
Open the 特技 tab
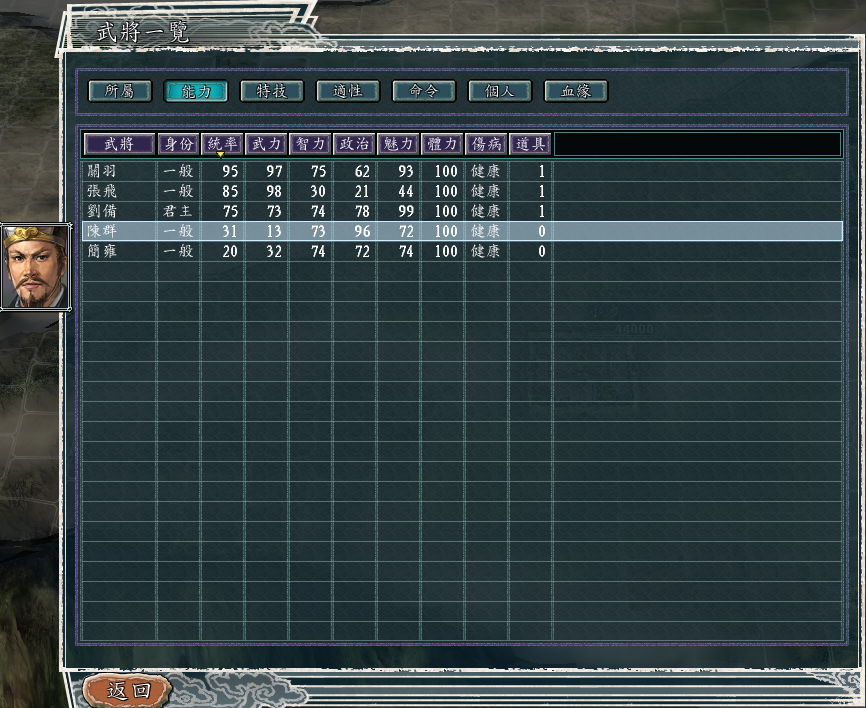(x=272, y=91)
